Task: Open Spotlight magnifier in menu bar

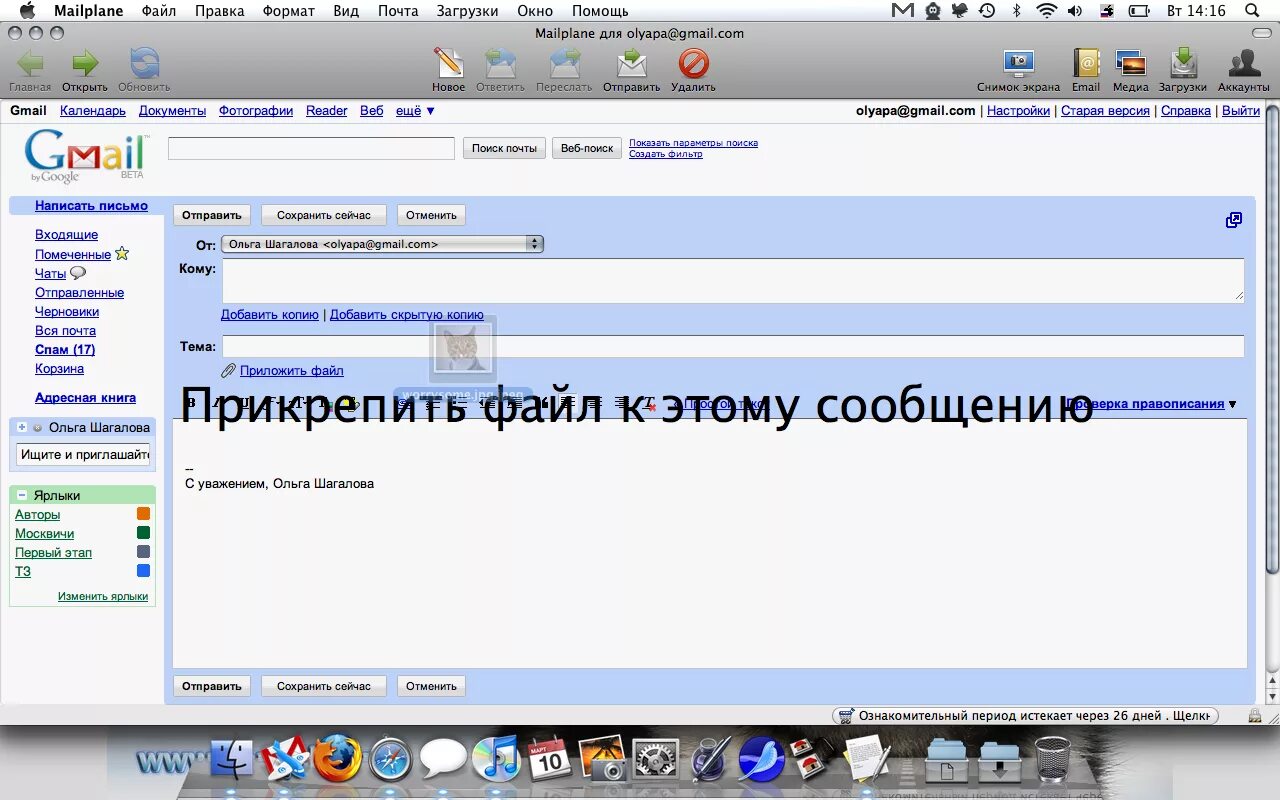Action: (x=1252, y=11)
